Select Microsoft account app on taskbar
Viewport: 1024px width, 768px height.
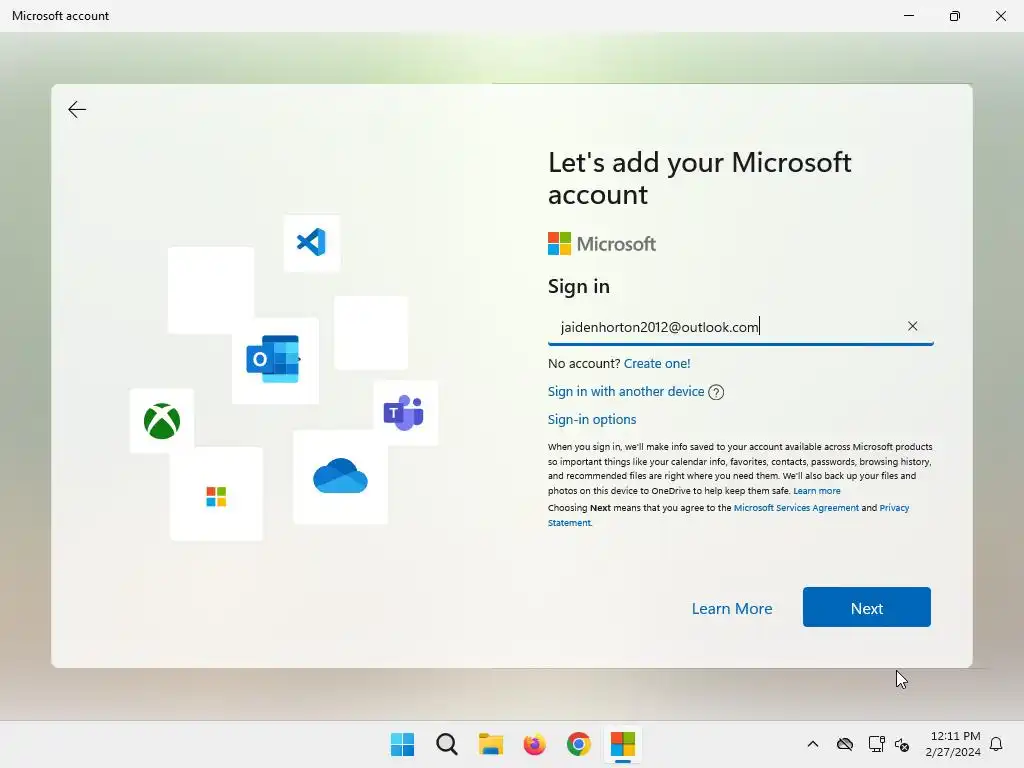(623, 744)
